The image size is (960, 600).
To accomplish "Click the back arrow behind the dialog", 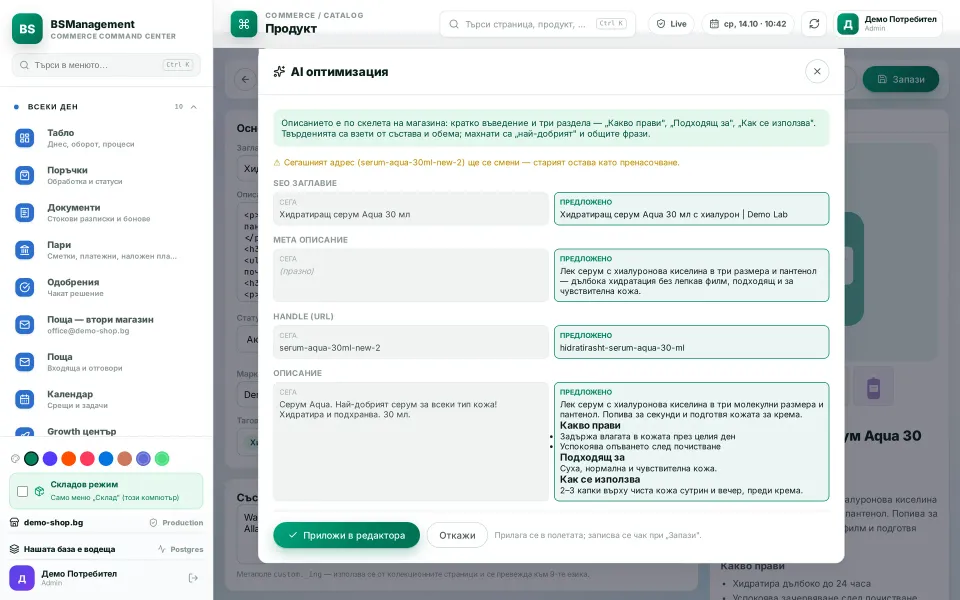I will pyautogui.click(x=245, y=79).
